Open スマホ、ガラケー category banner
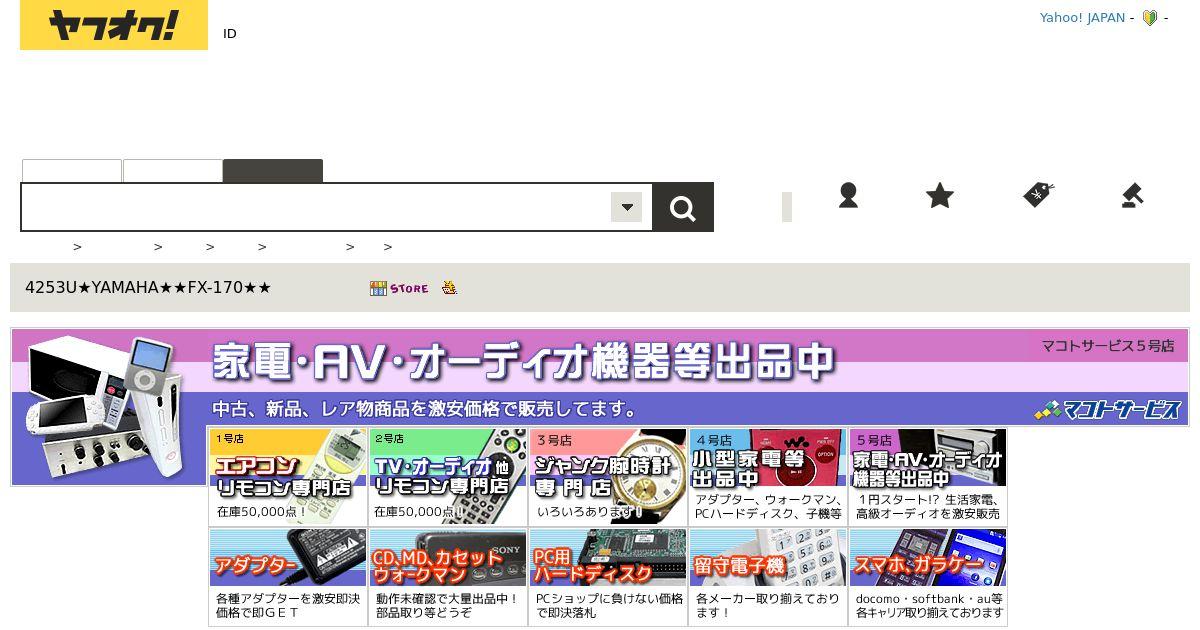 (x=928, y=577)
